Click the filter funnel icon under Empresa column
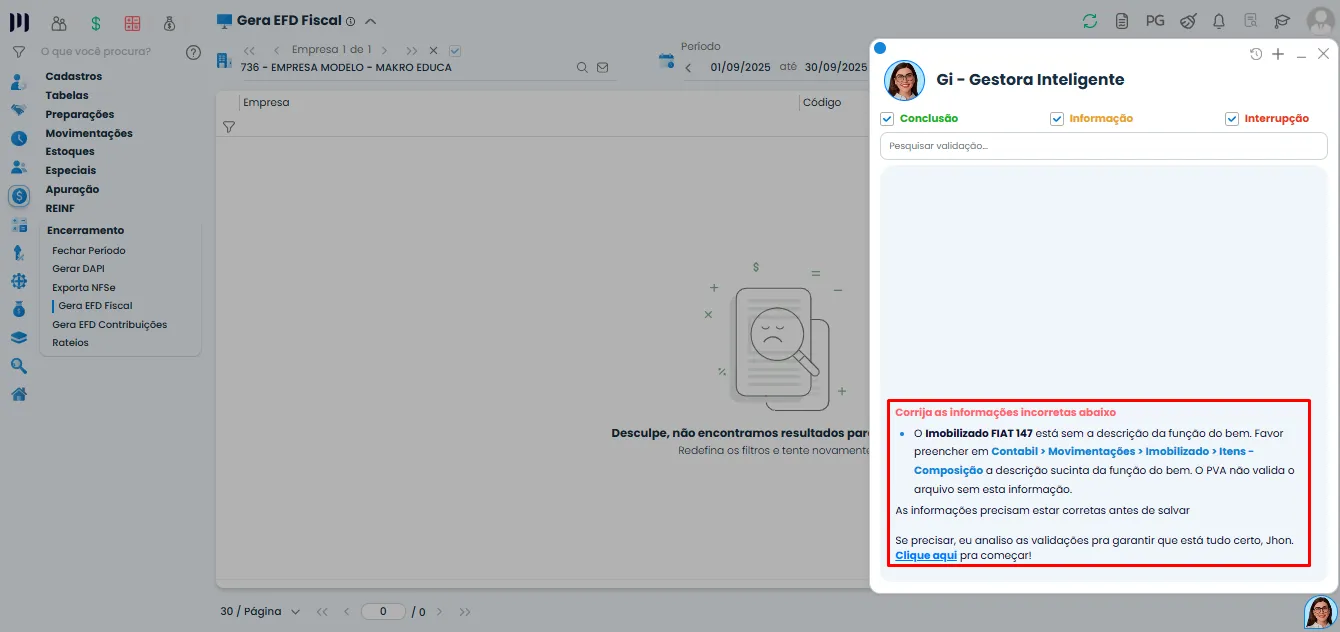This screenshot has height=632, width=1340. tap(229, 127)
